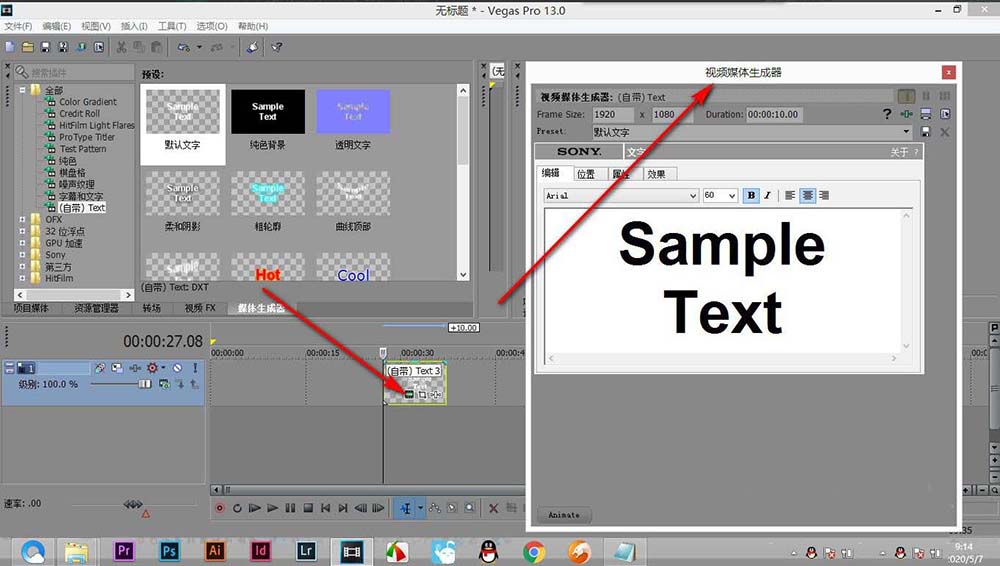This screenshot has width=1000, height=566.
Task: Click the red Delete X in transport bar
Action: click(493, 509)
